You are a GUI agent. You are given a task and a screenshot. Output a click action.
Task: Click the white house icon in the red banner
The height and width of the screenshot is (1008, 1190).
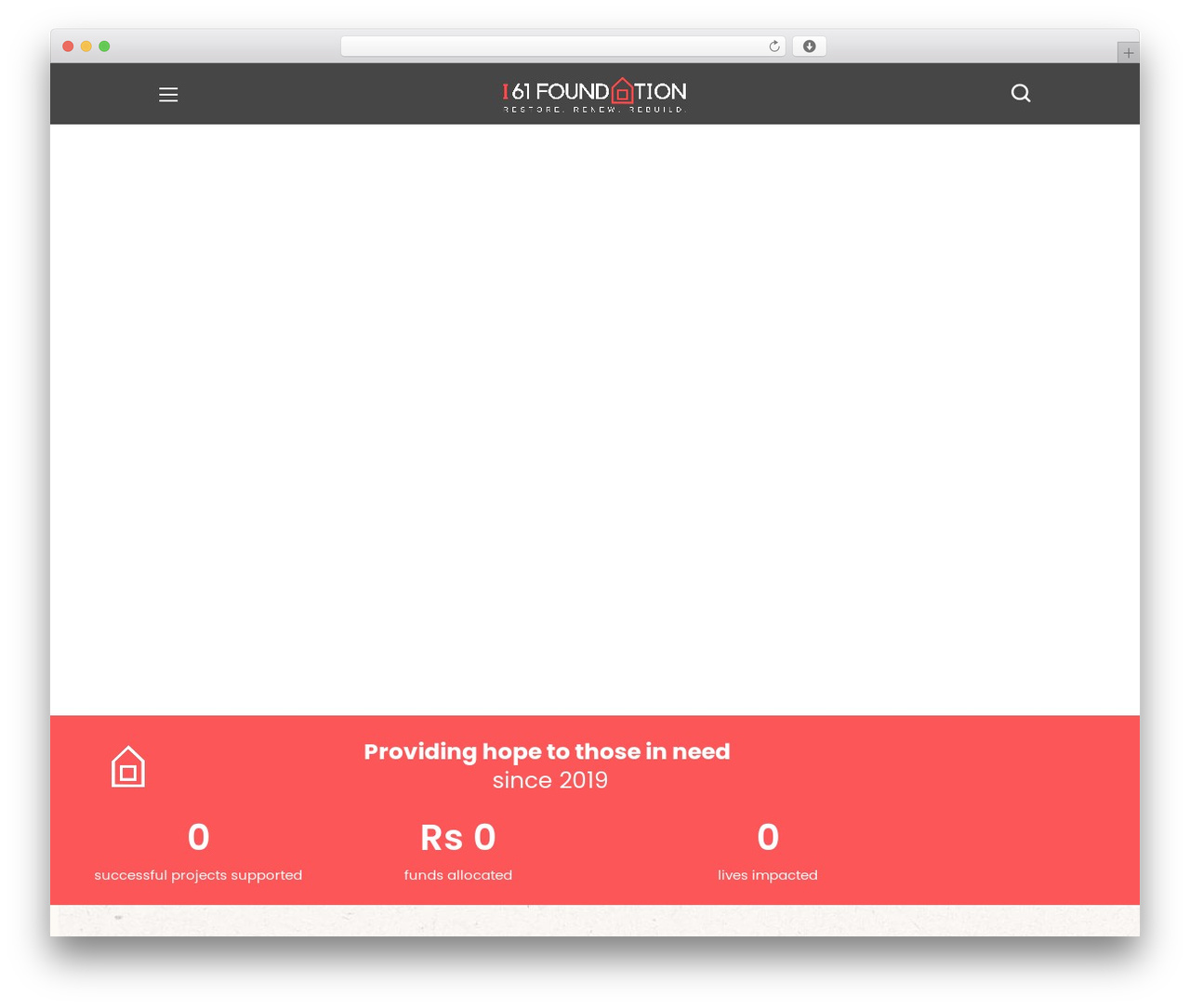128,767
